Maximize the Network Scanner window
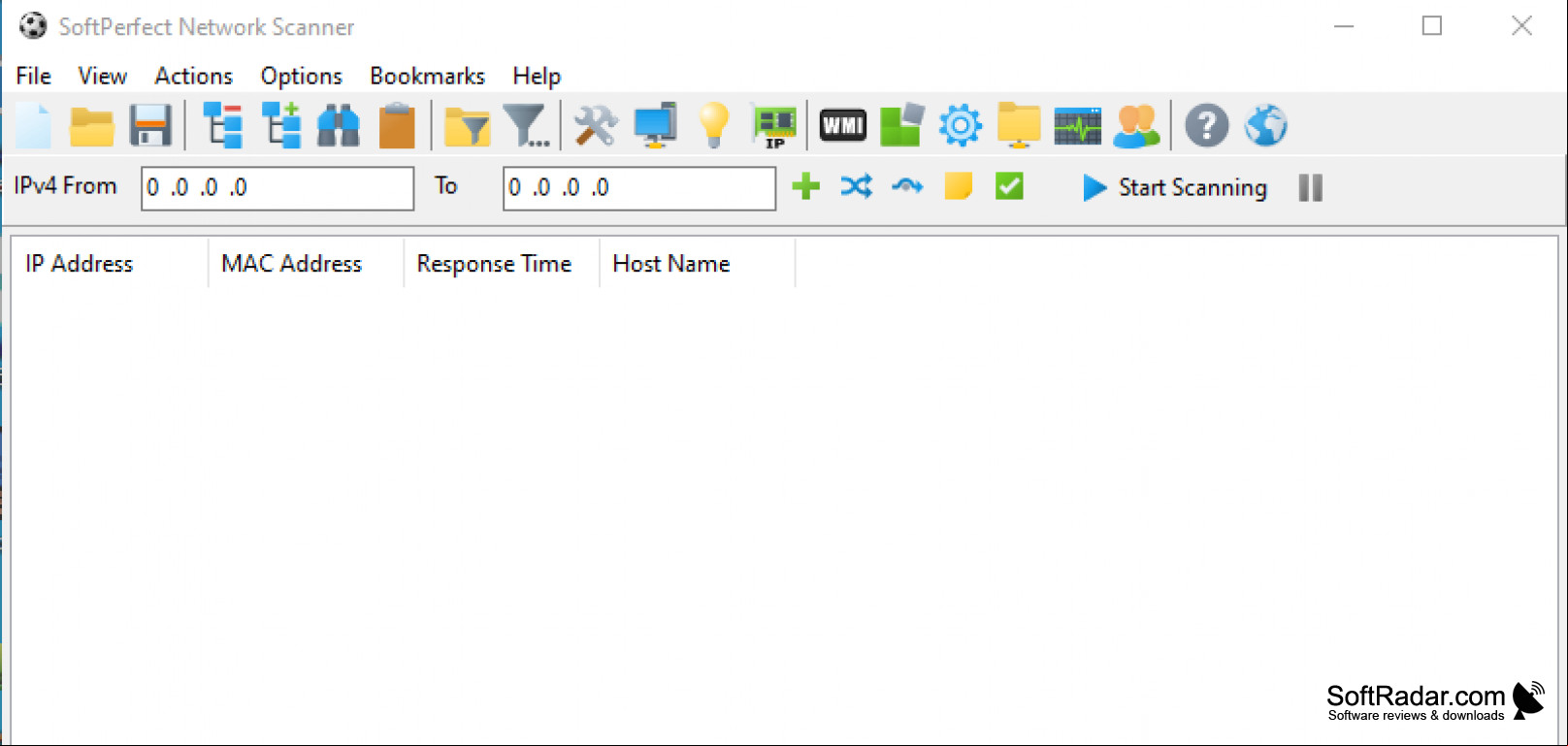This screenshot has height=746, width=1568. click(x=1432, y=26)
